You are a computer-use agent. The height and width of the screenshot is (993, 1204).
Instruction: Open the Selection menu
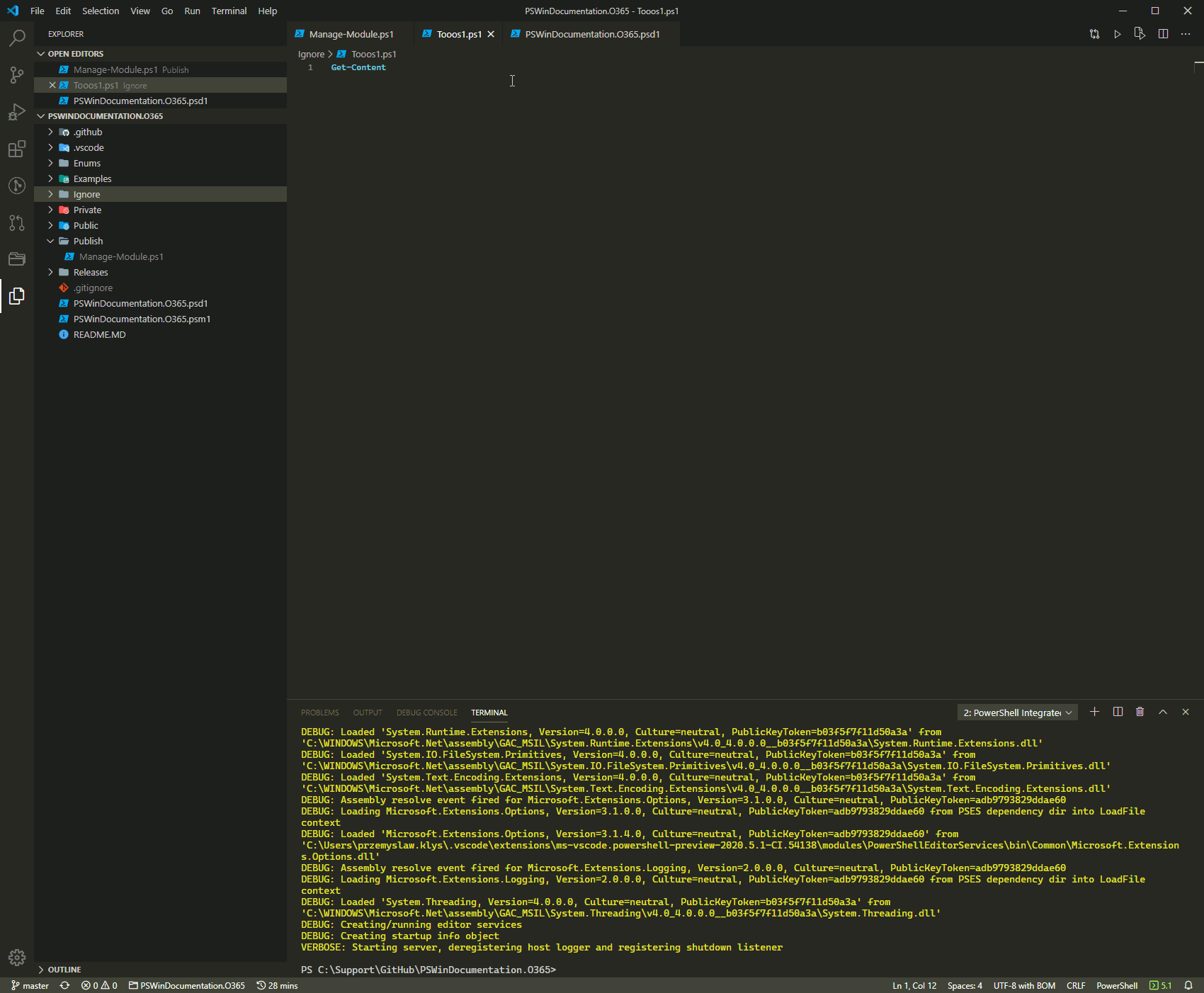[x=101, y=11]
